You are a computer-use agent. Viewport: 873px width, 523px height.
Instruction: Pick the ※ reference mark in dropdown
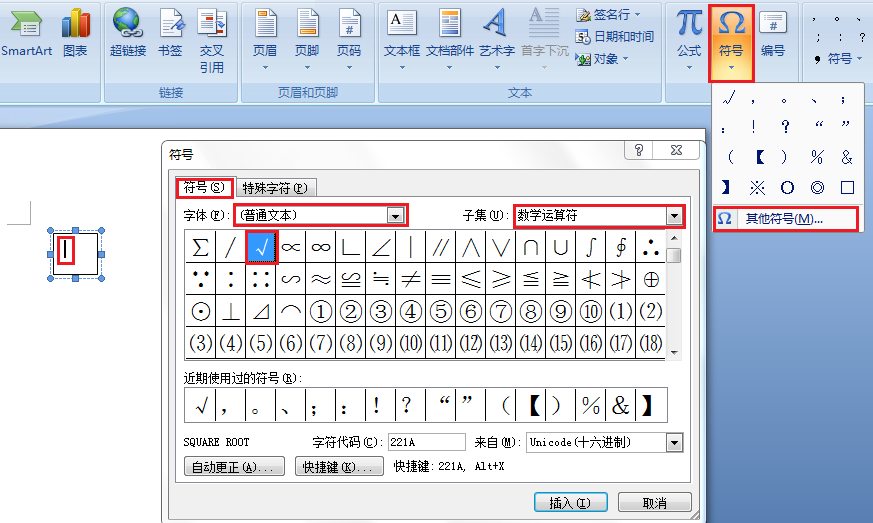pos(757,188)
